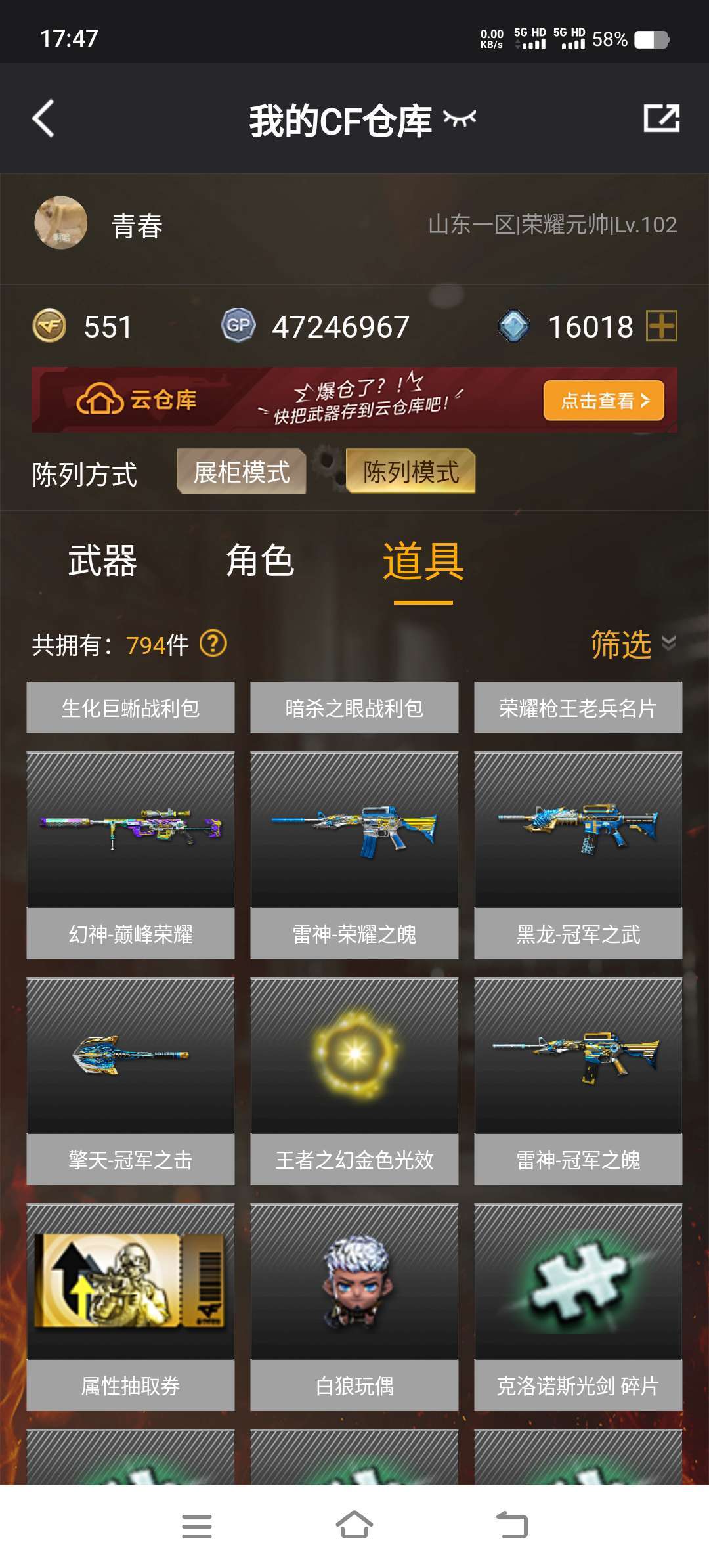Viewport: 709px width, 1568px height.
Task: Tap the share export icon
Action: tap(661, 118)
